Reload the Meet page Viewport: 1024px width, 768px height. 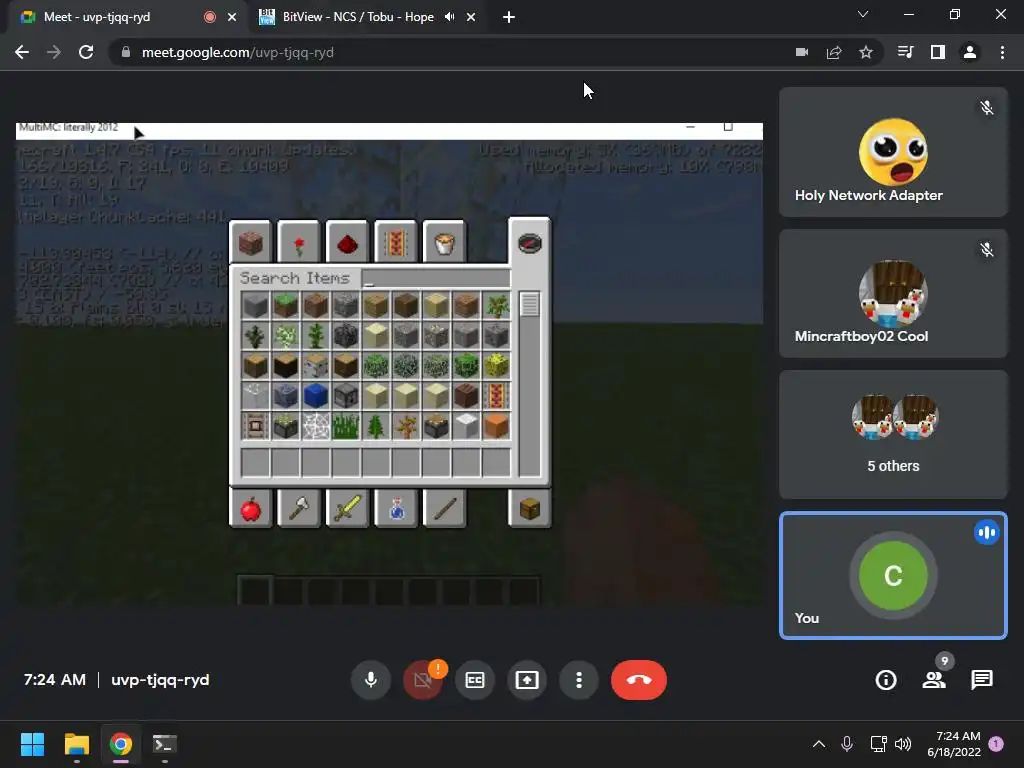(86, 52)
